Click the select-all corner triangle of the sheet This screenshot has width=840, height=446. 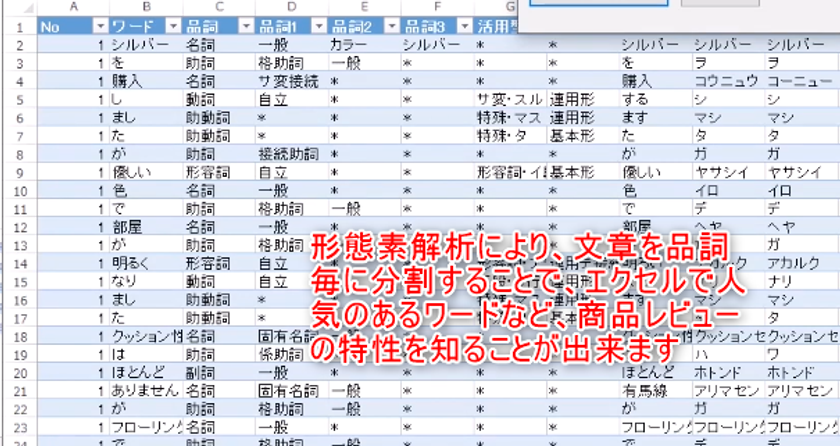pyautogui.click(x=28, y=8)
